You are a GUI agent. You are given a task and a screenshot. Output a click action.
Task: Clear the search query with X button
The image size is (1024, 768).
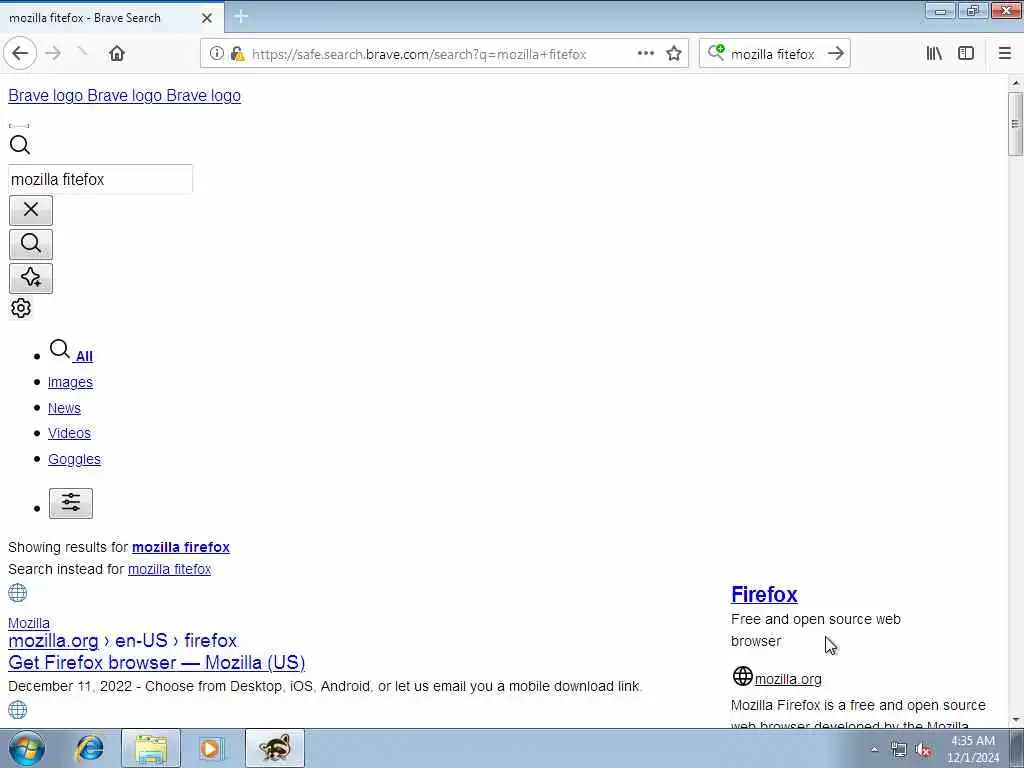click(31, 210)
